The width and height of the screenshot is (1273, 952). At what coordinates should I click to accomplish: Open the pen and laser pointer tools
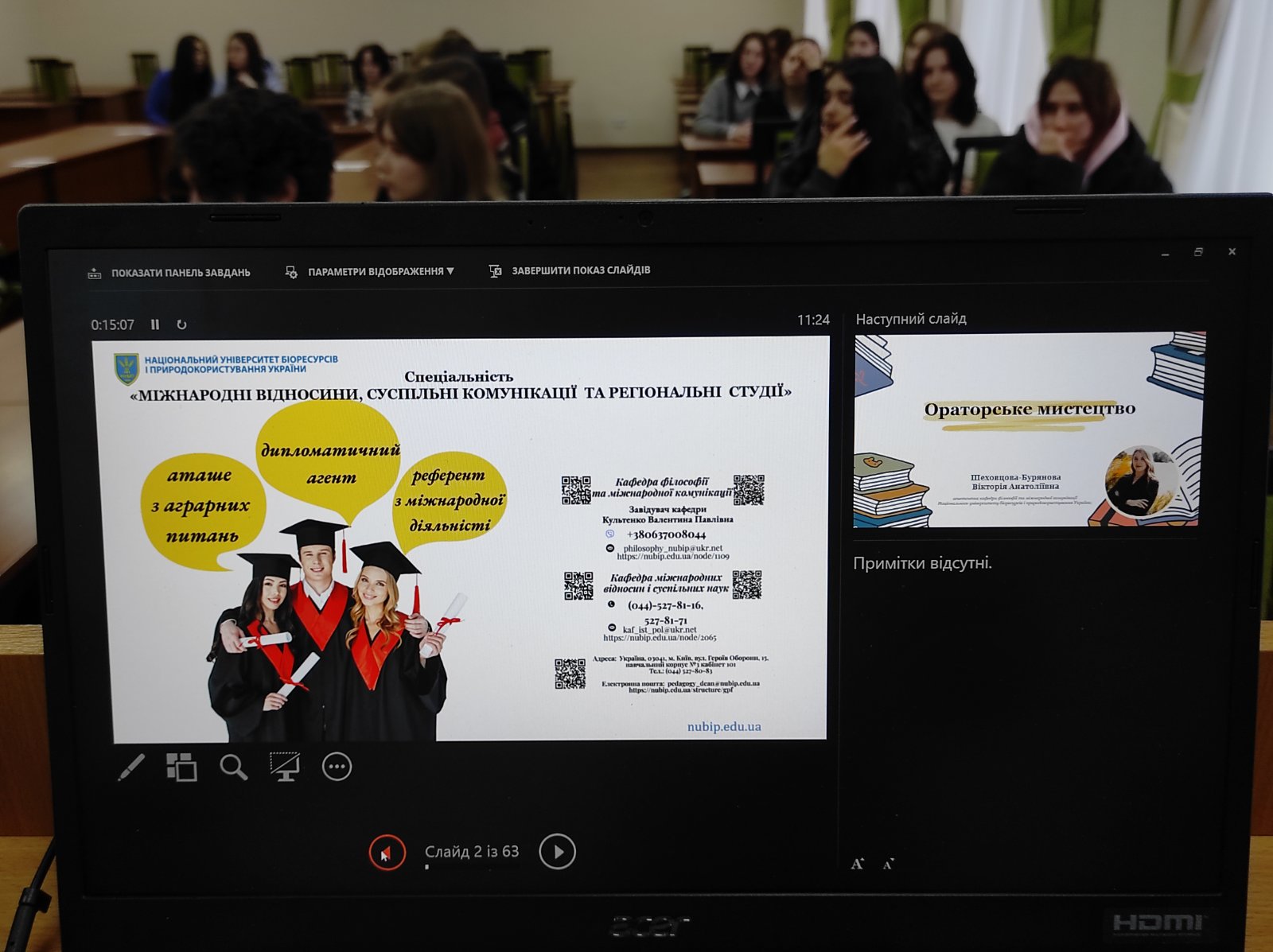[131, 767]
